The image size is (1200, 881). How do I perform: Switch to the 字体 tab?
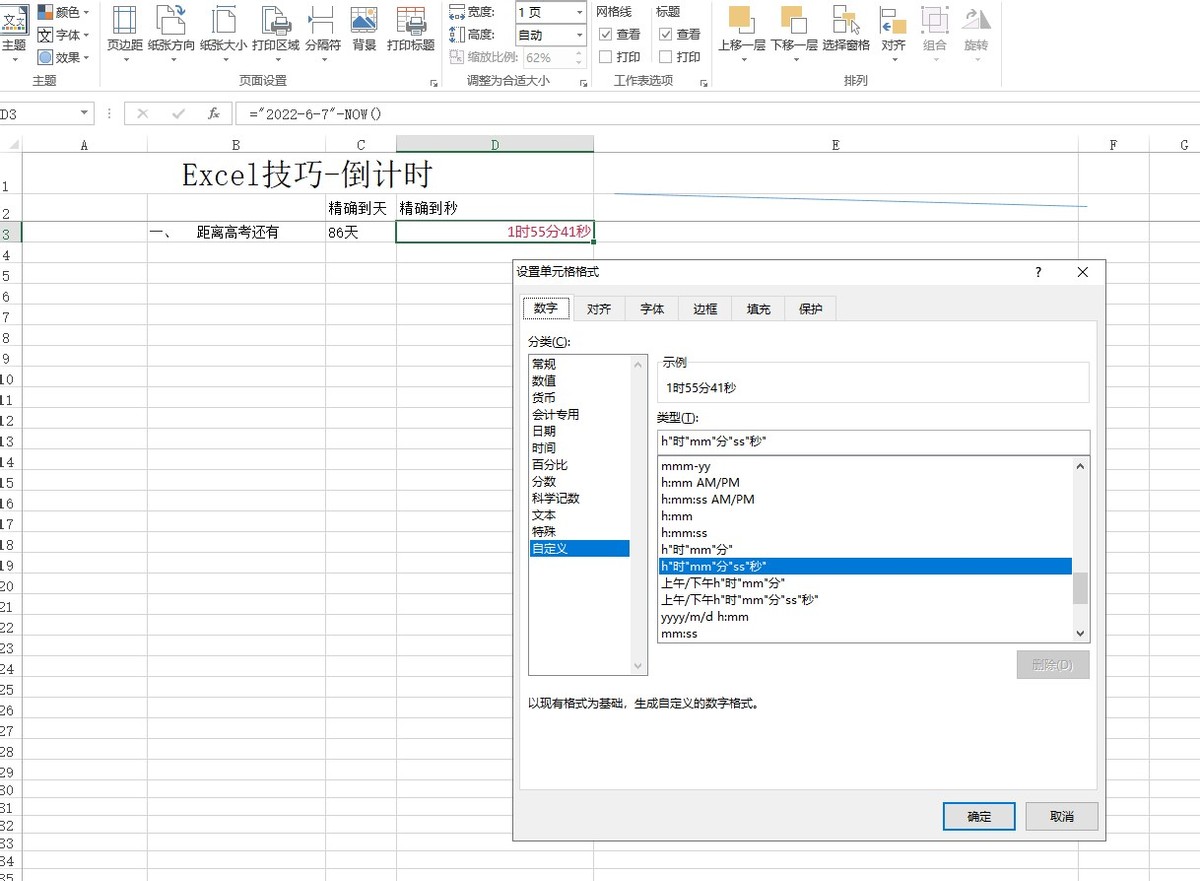(x=652, y=309)
